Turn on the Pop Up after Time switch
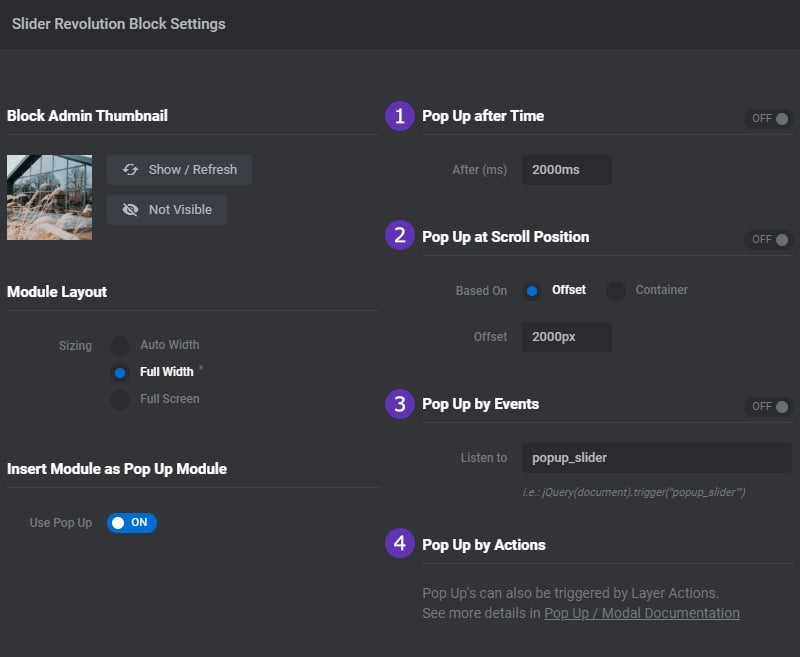The height and width of the screenshot is (657, 800). [768, 119]
